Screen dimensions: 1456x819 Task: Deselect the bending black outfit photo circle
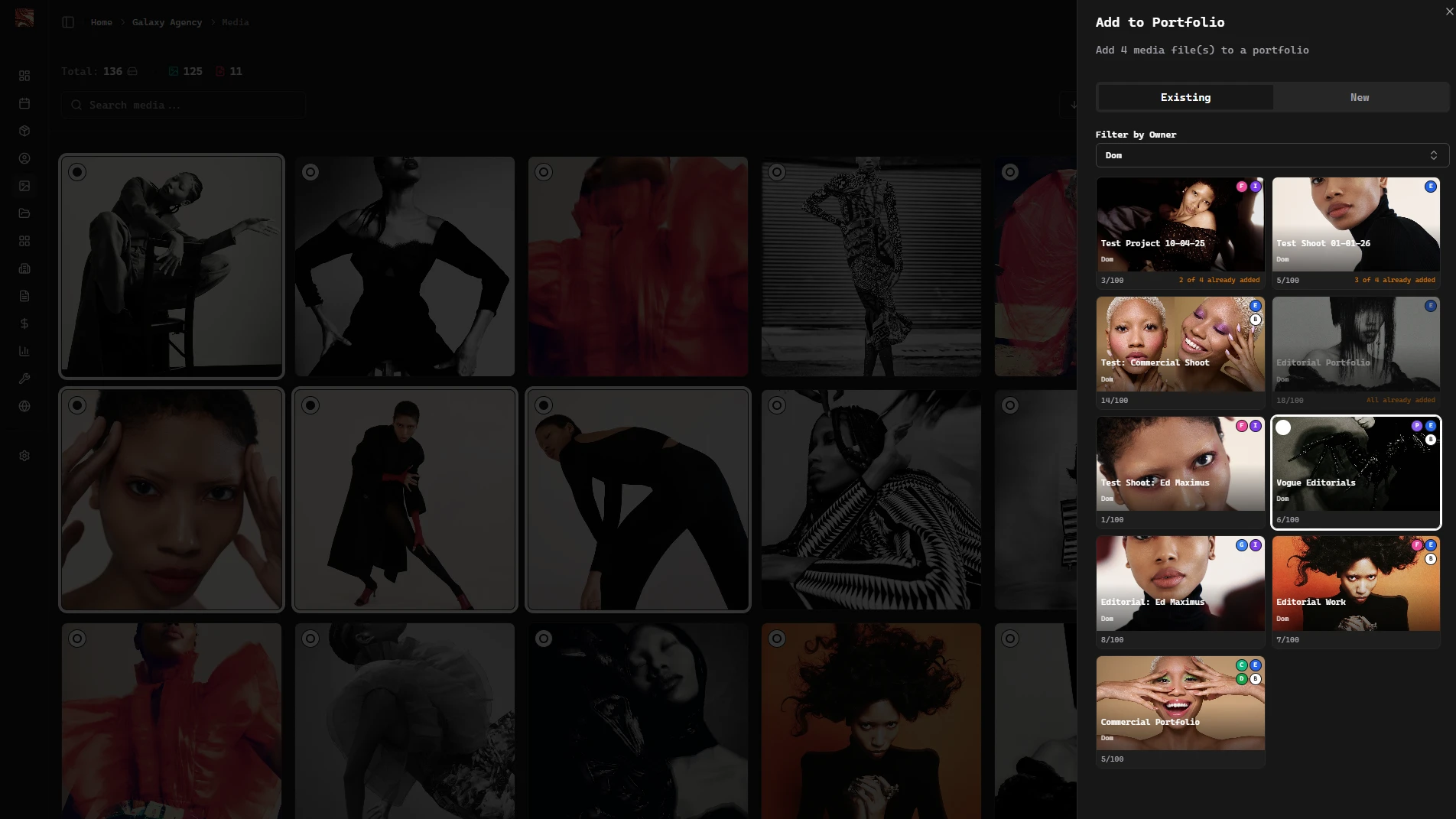[544, 405]
